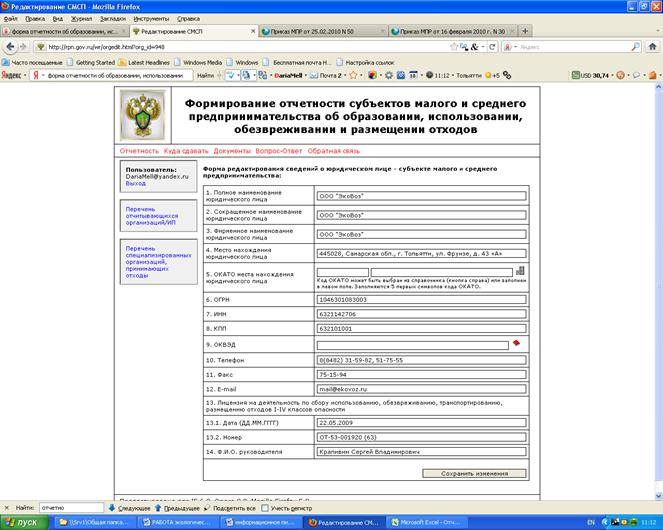
Task: Click the coat of arms emblem image
Action: (x=142, y=115)
